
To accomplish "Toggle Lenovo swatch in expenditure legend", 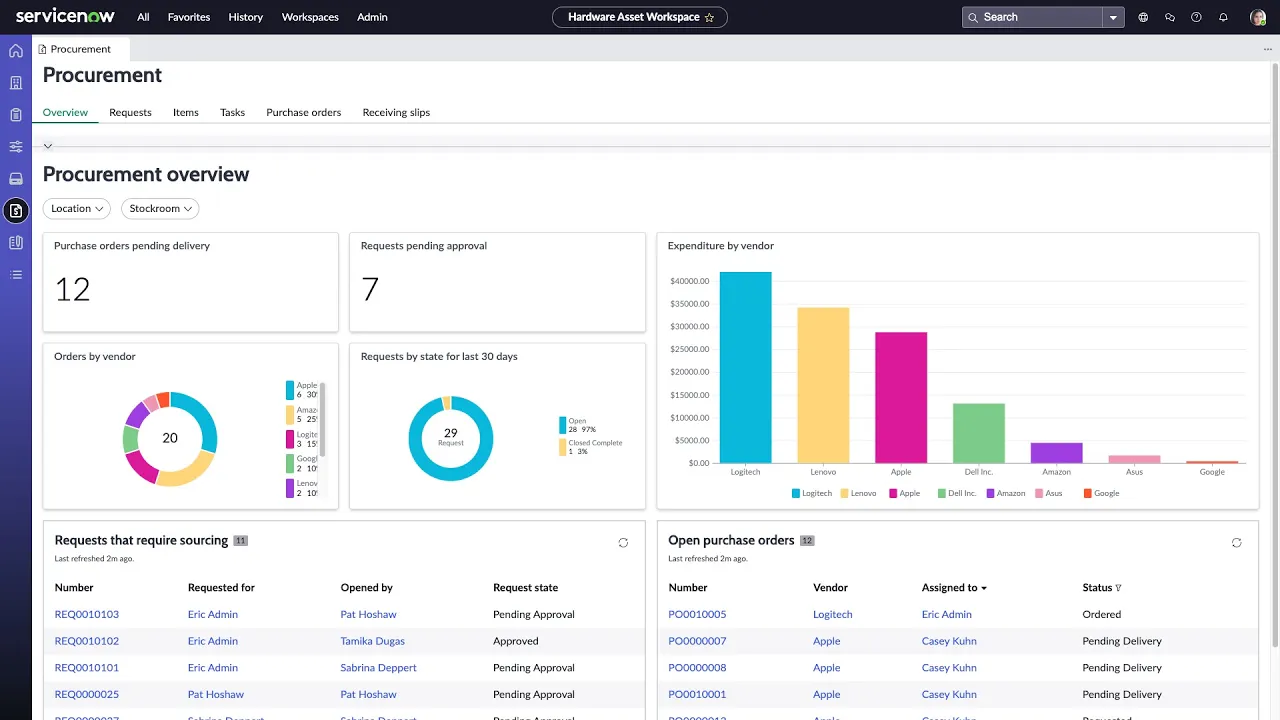I will (844, 493).
